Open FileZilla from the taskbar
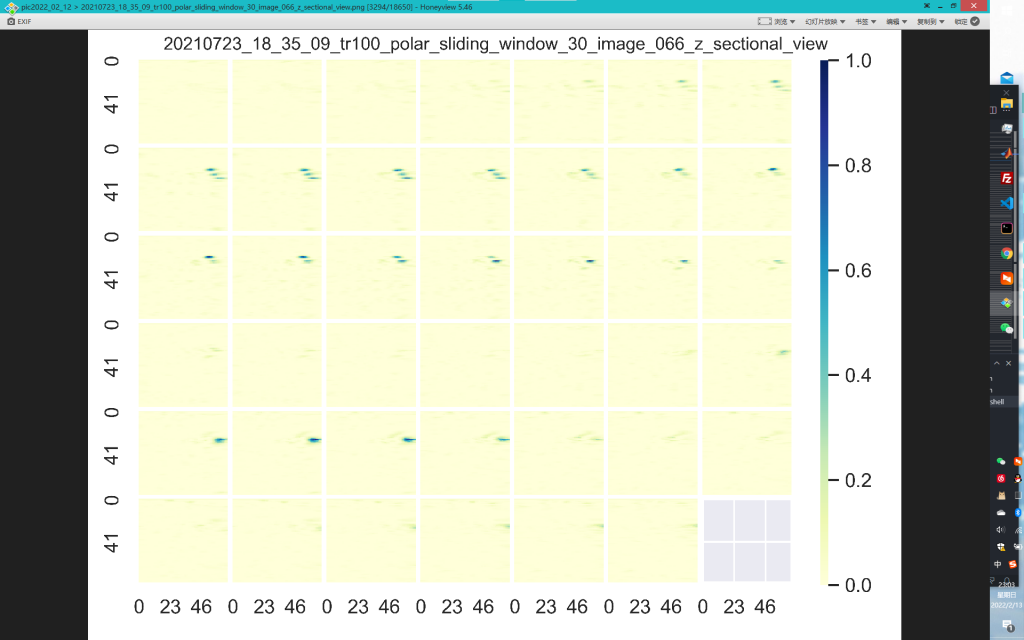This screenshot has width=1024, height=640. 1007,178
